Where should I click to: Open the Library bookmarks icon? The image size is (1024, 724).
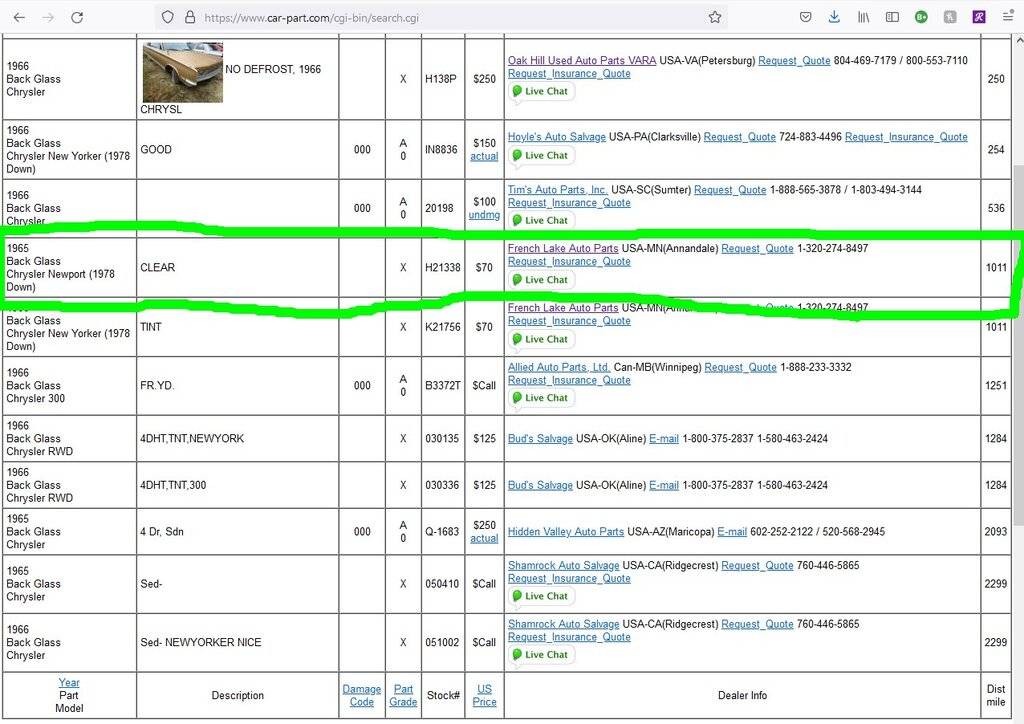click(x=864, y=17)
